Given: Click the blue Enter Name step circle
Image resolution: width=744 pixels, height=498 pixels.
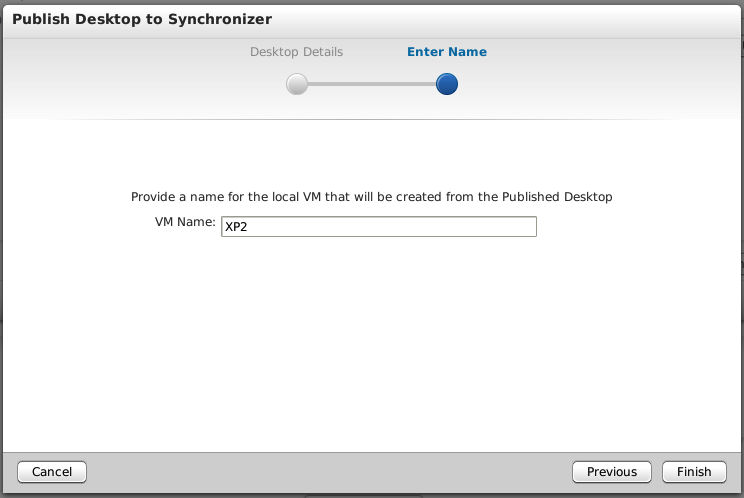Looking at the screenshot, I should pos(447,84).
